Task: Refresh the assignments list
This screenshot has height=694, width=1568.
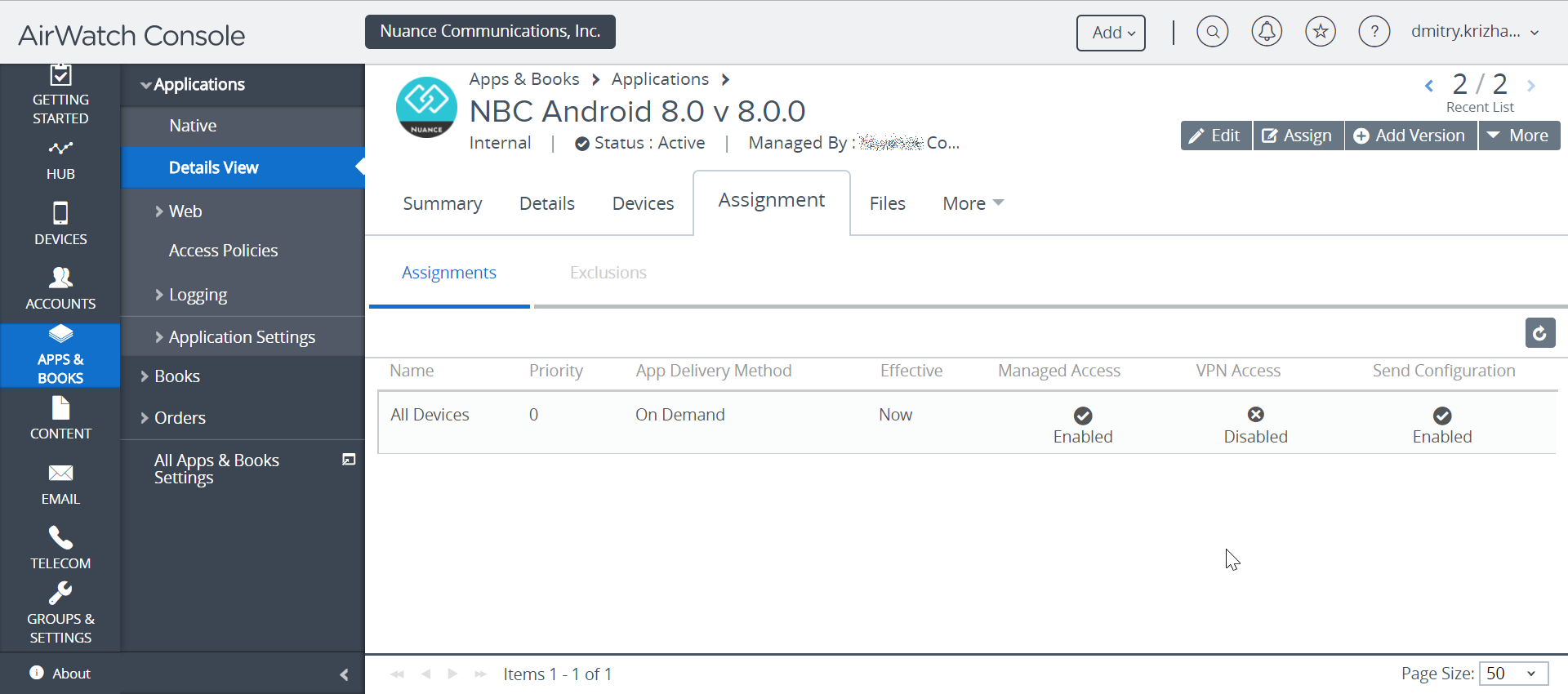Action: tap(1540, 333)
